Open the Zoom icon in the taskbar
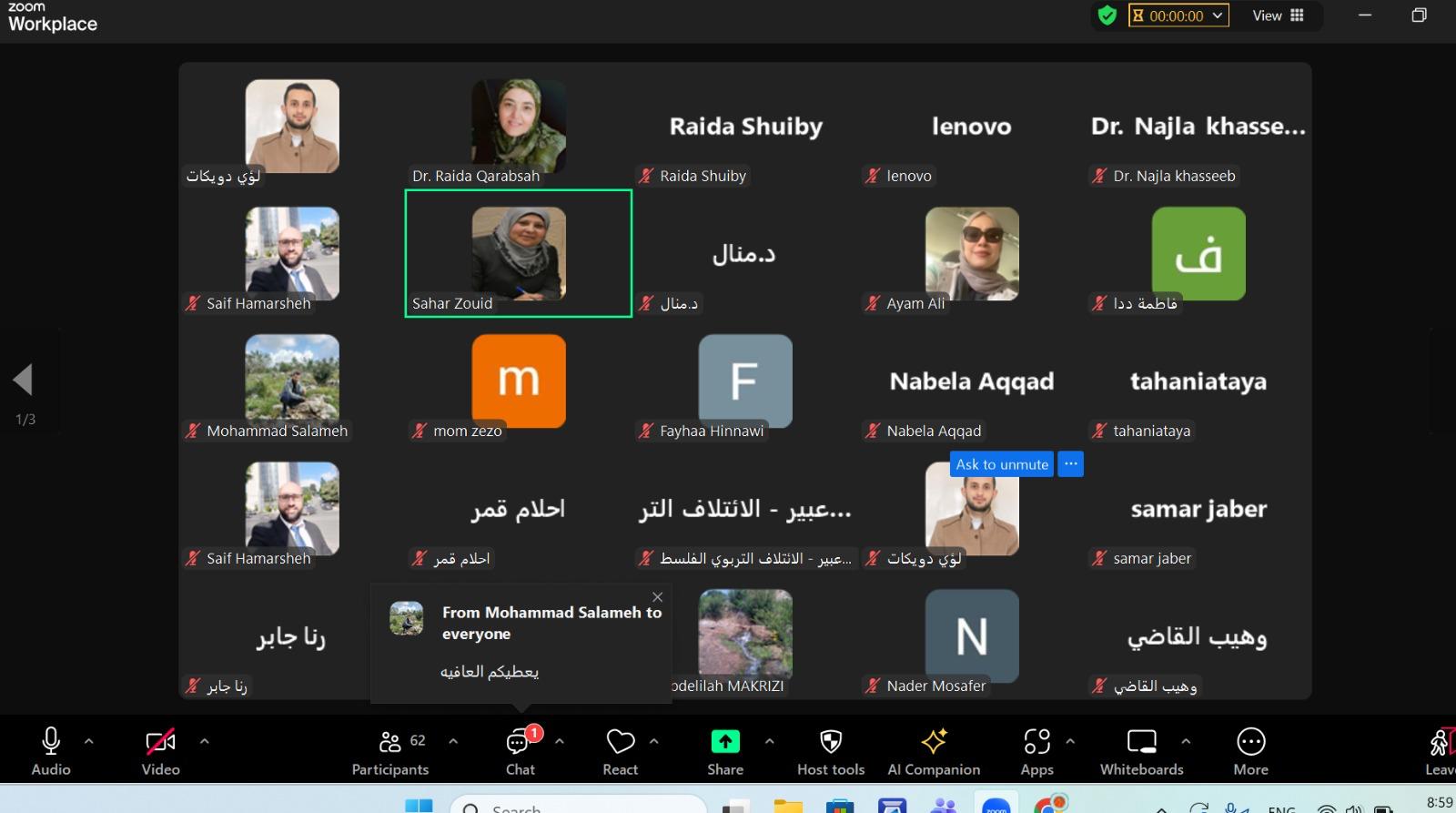This screenshot has height=813, width=1456. 996,806
